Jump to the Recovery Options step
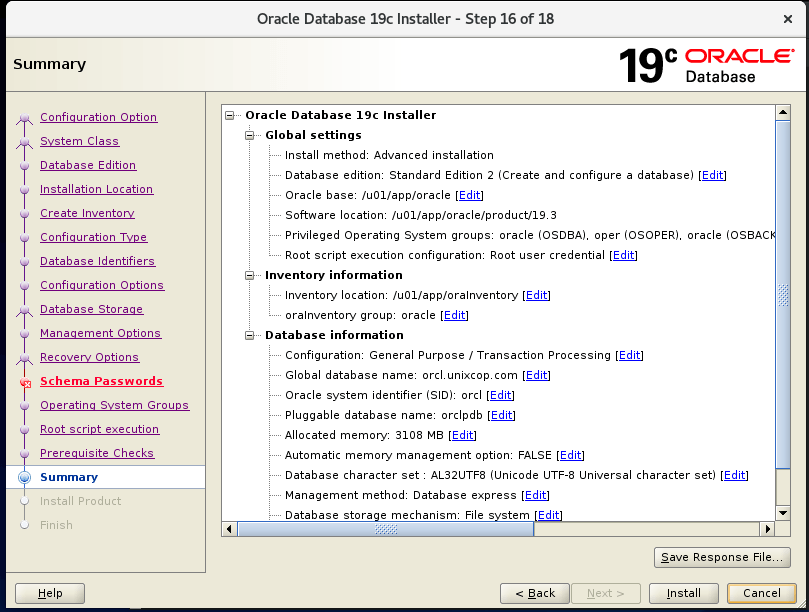Screen dimensions: 809x612 (x=89, y=357)
